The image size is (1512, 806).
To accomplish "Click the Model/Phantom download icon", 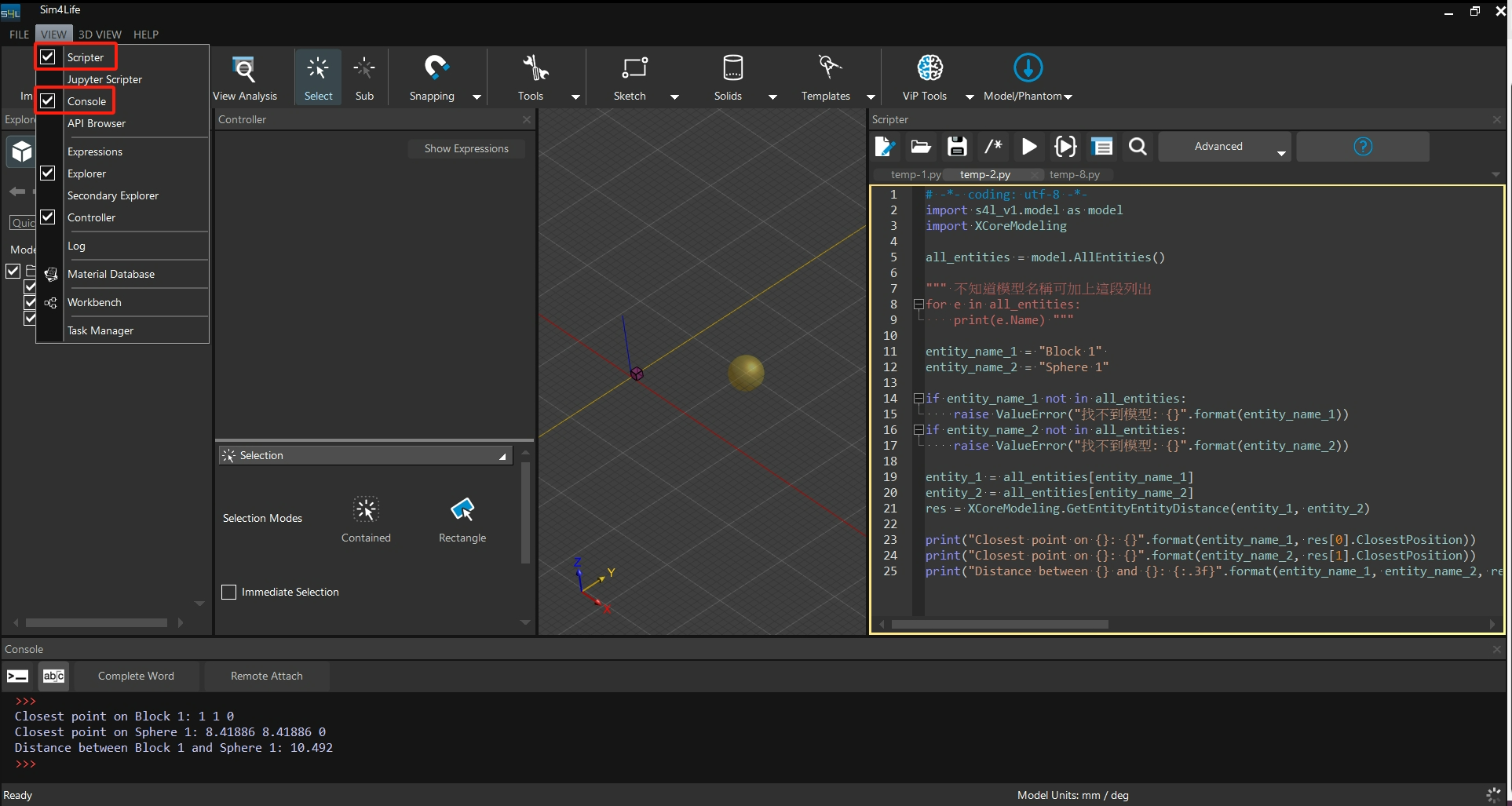I will (1028, 68).
